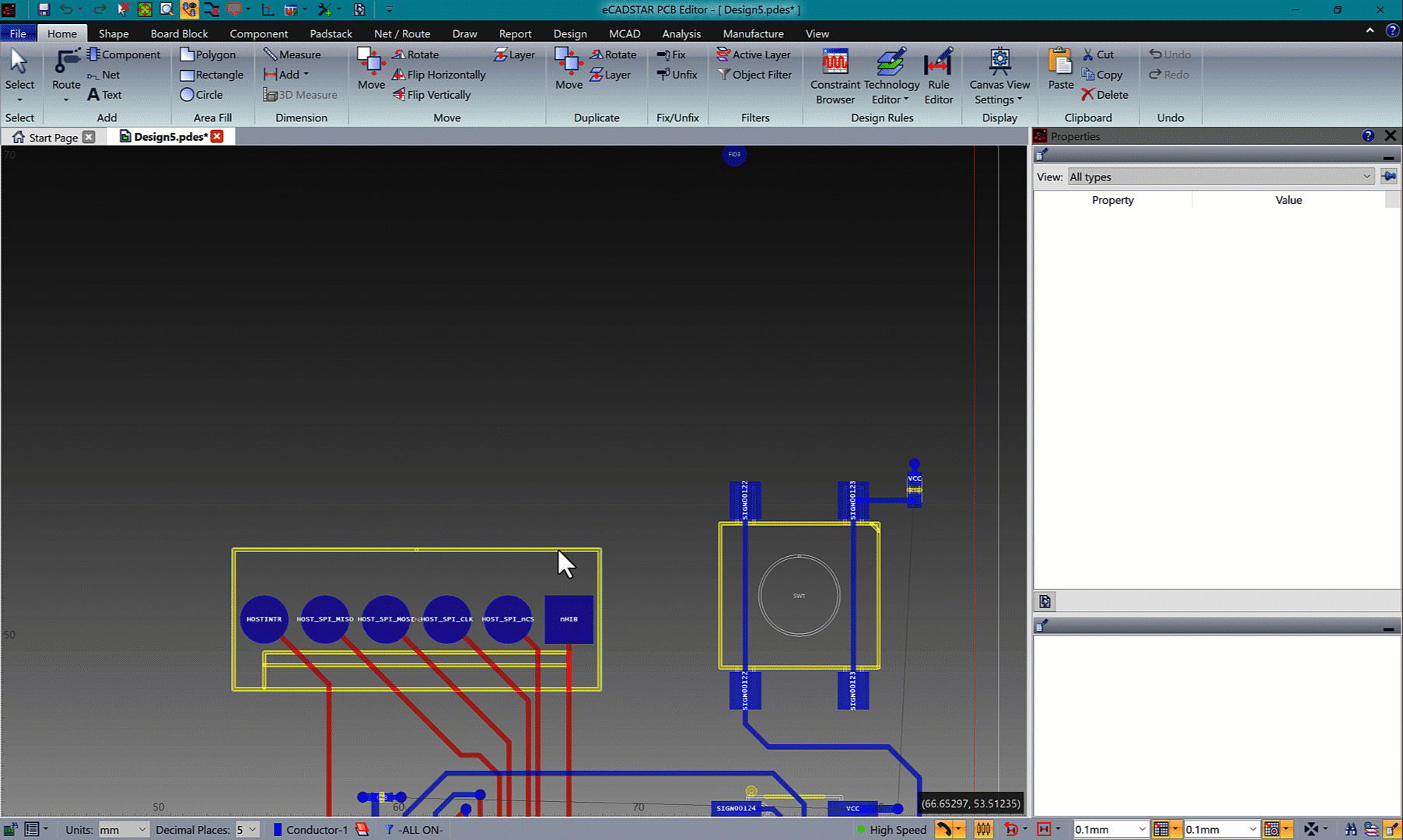Toggle the snap grid icon after second 0.1mm
This screenshot has width=1403, height=840.
pyautogui.click(x=1272, y=830)
